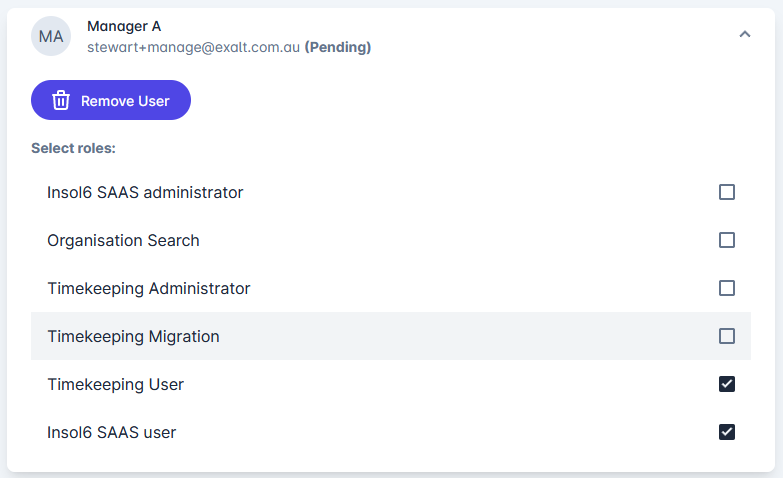Screen dimensions: 783x478
Task: Tick the Timekeeping Administrator checkbox
Action: [727, 288]
